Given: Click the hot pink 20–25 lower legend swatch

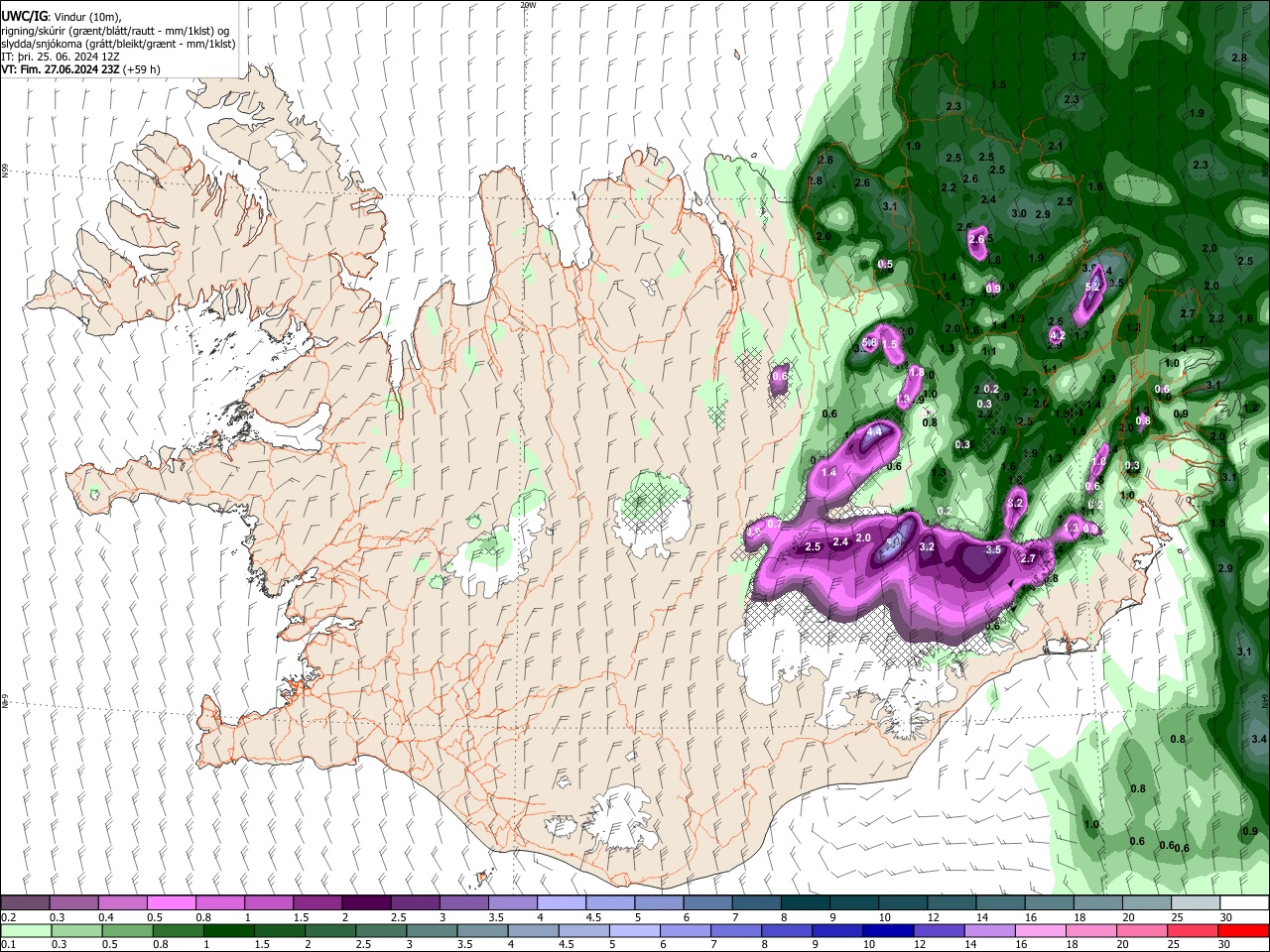Looking at the screenshot, I should click(1143, 931).
